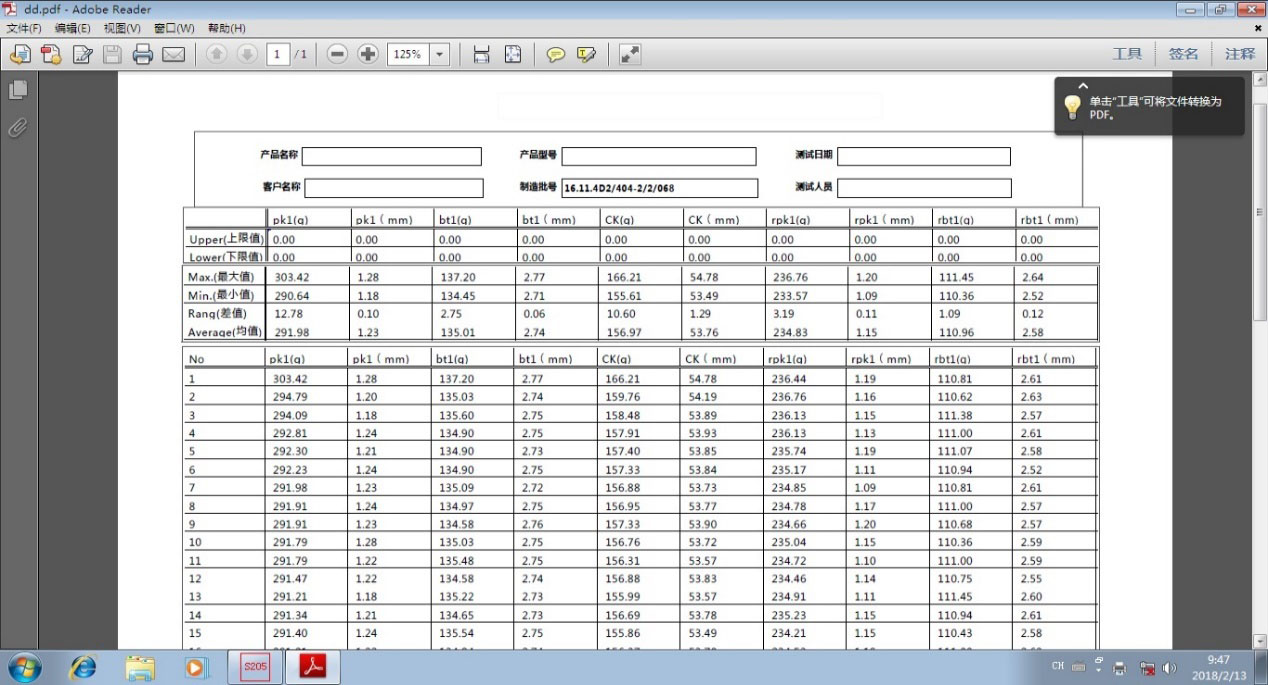Screen dimensions: 1268x685
Task: Open zoom level dropdown arrow
Action: 440,54
